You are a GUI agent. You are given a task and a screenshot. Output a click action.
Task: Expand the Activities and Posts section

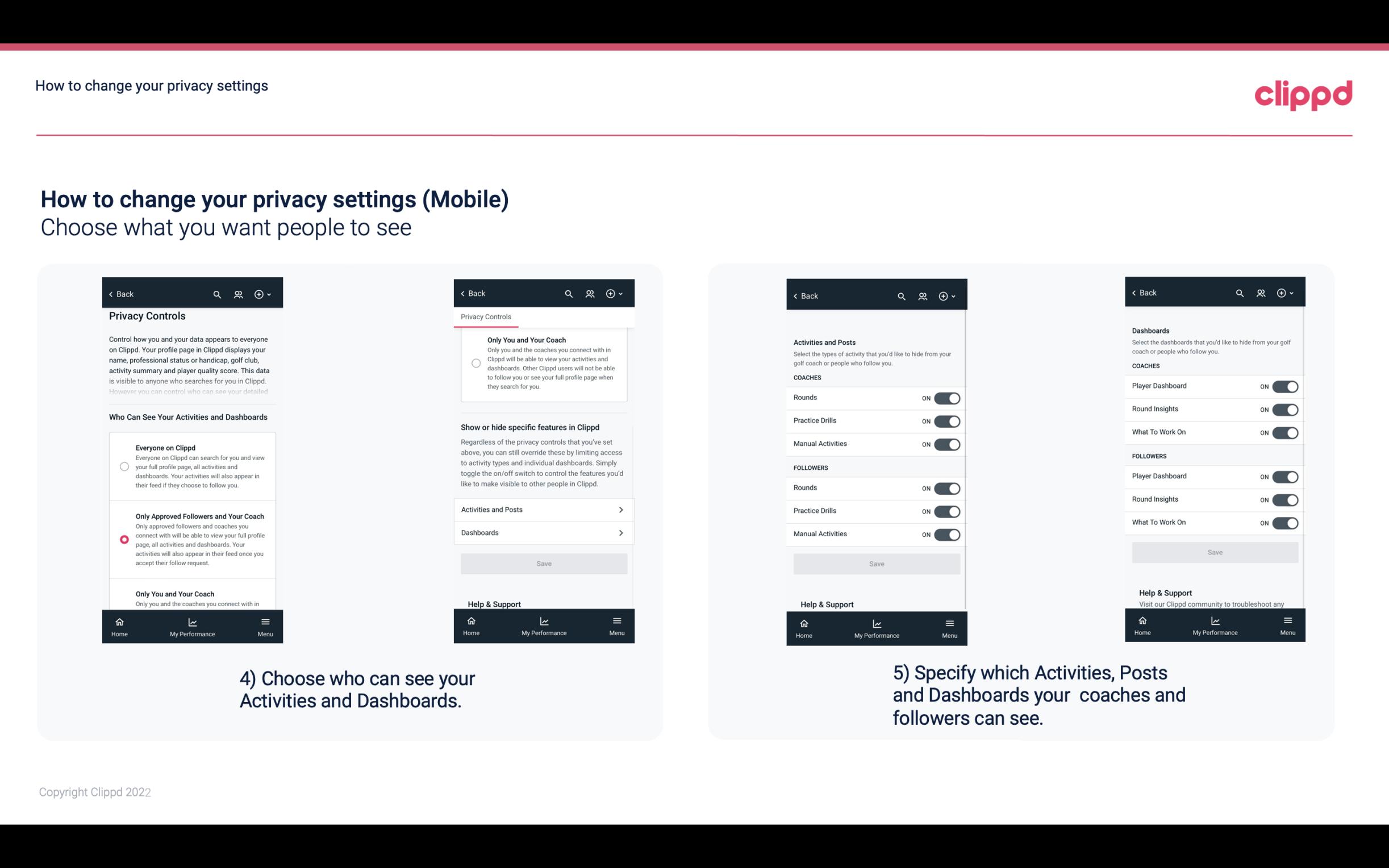point(543,509)
